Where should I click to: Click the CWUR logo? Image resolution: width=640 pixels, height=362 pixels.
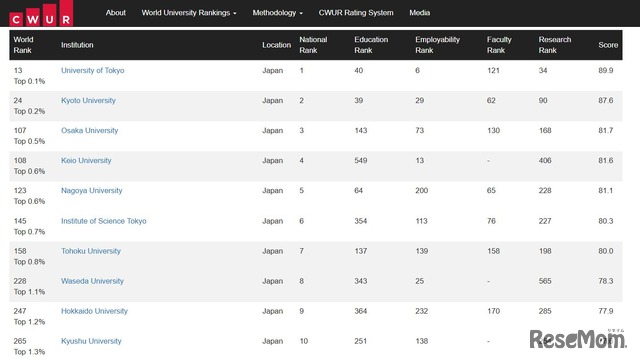point(41,13)
